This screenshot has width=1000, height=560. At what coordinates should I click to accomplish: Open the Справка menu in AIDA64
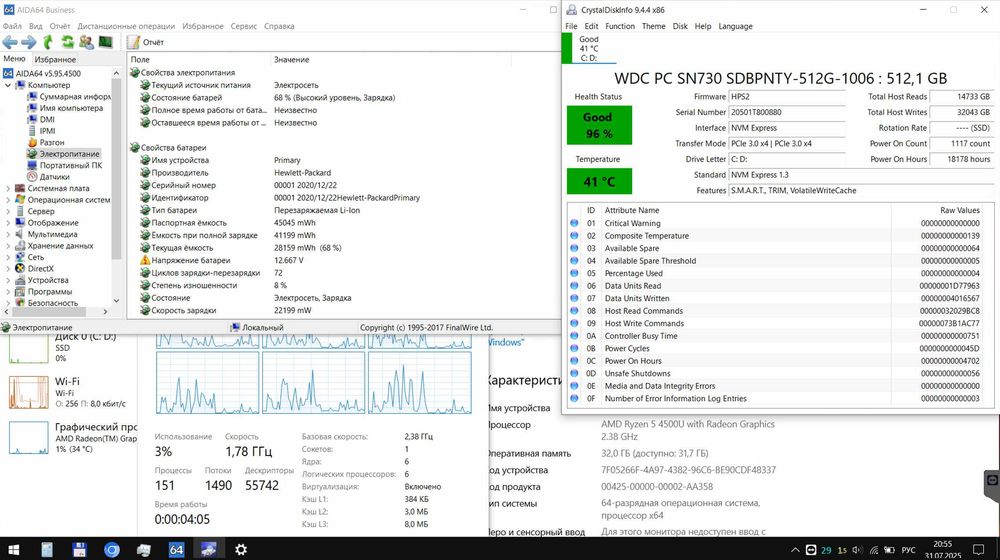pyautogui.click(x=279, y=26)
